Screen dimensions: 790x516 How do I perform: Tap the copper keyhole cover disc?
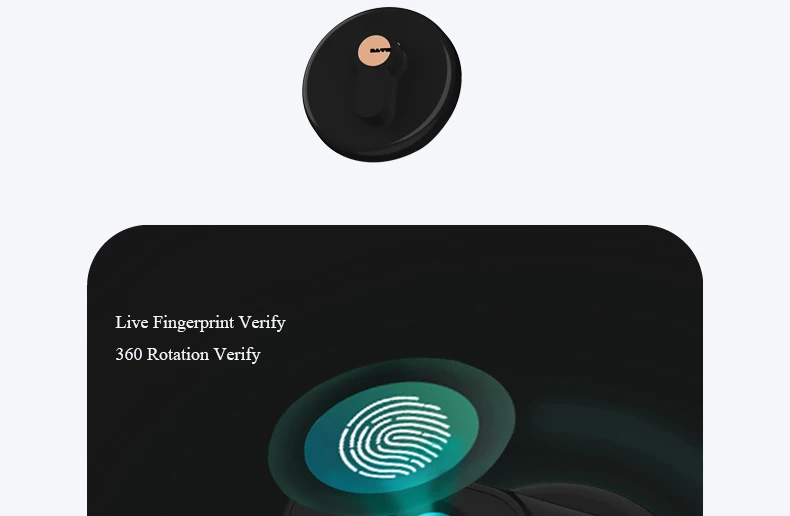coord(374,51)
